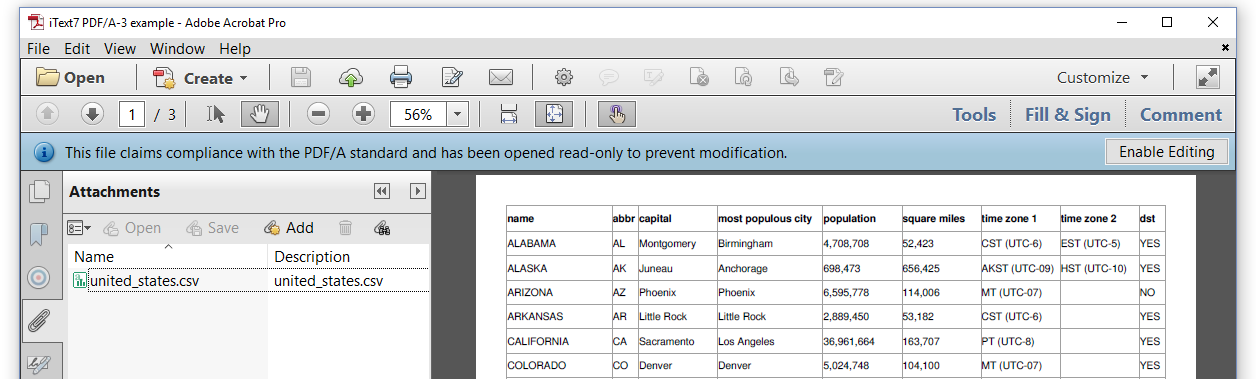Click the Zoom in plus button

click(364, 114)
